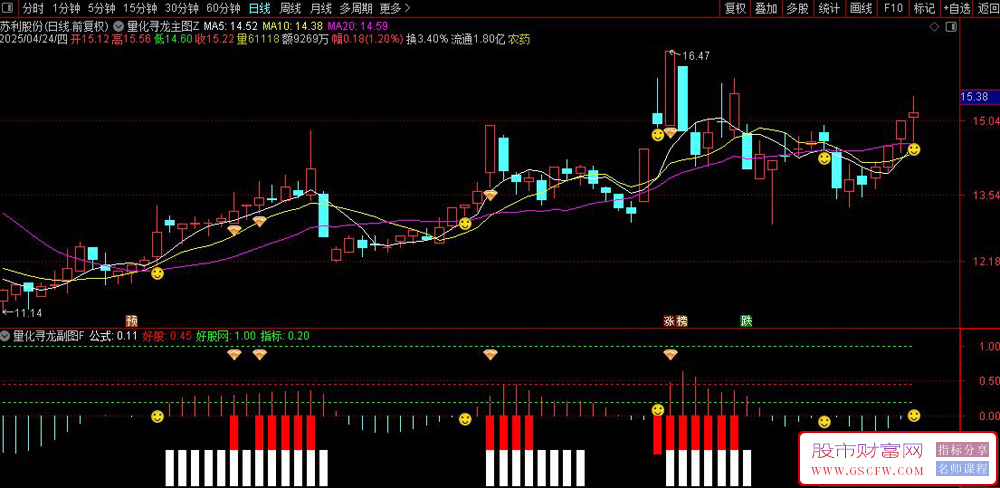Click last diamond on sub-chart 1.00 line
Image resolution: width=1000 pixels, height=488 pixels.
pos(670,355)
